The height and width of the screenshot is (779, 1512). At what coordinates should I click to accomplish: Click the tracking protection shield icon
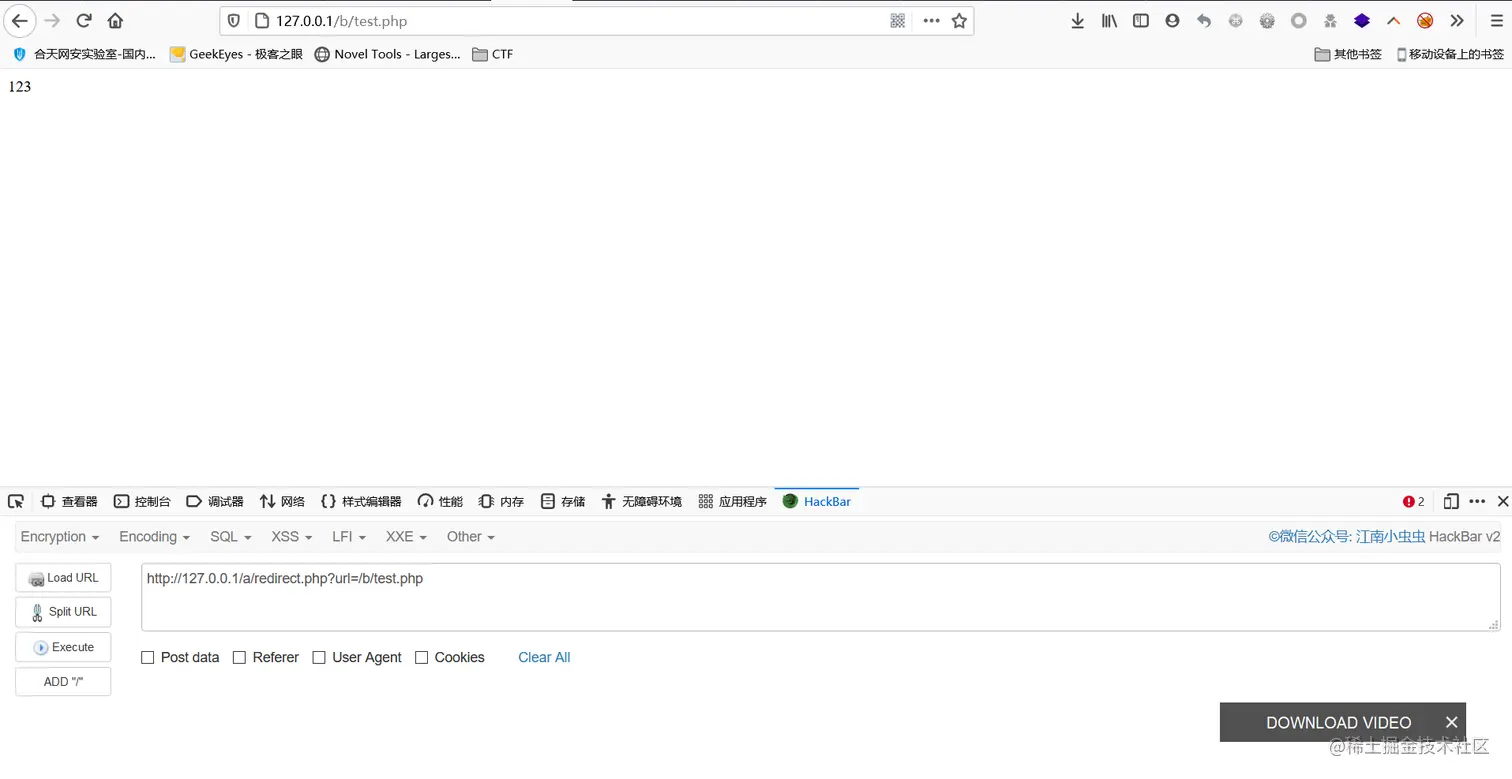(x=234, y=20)
